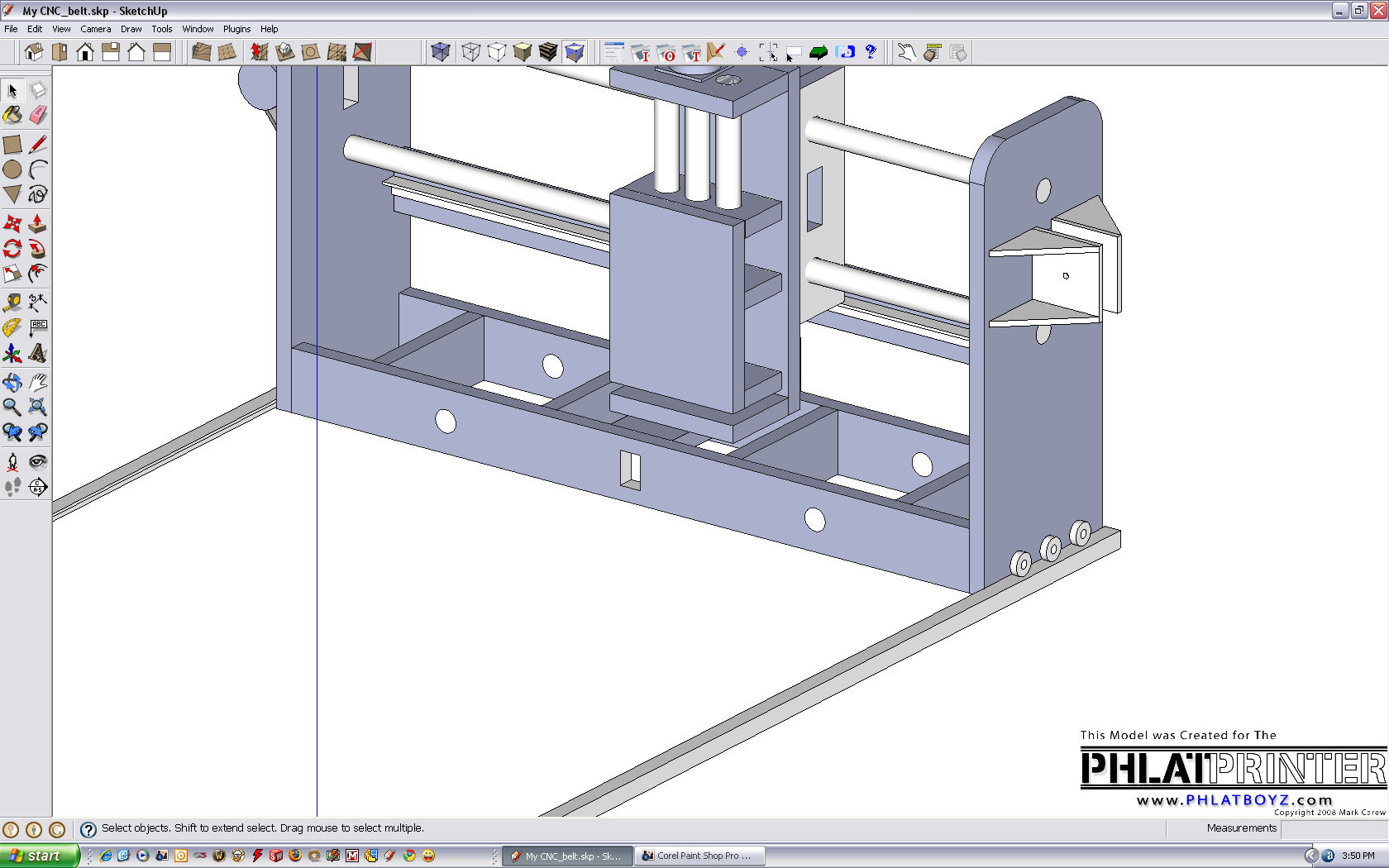Switch to Corel Paint Shop Pro taskbar button
This screenshot has height=868, width=1389.
pyautogui.click(x=699, y=856)
